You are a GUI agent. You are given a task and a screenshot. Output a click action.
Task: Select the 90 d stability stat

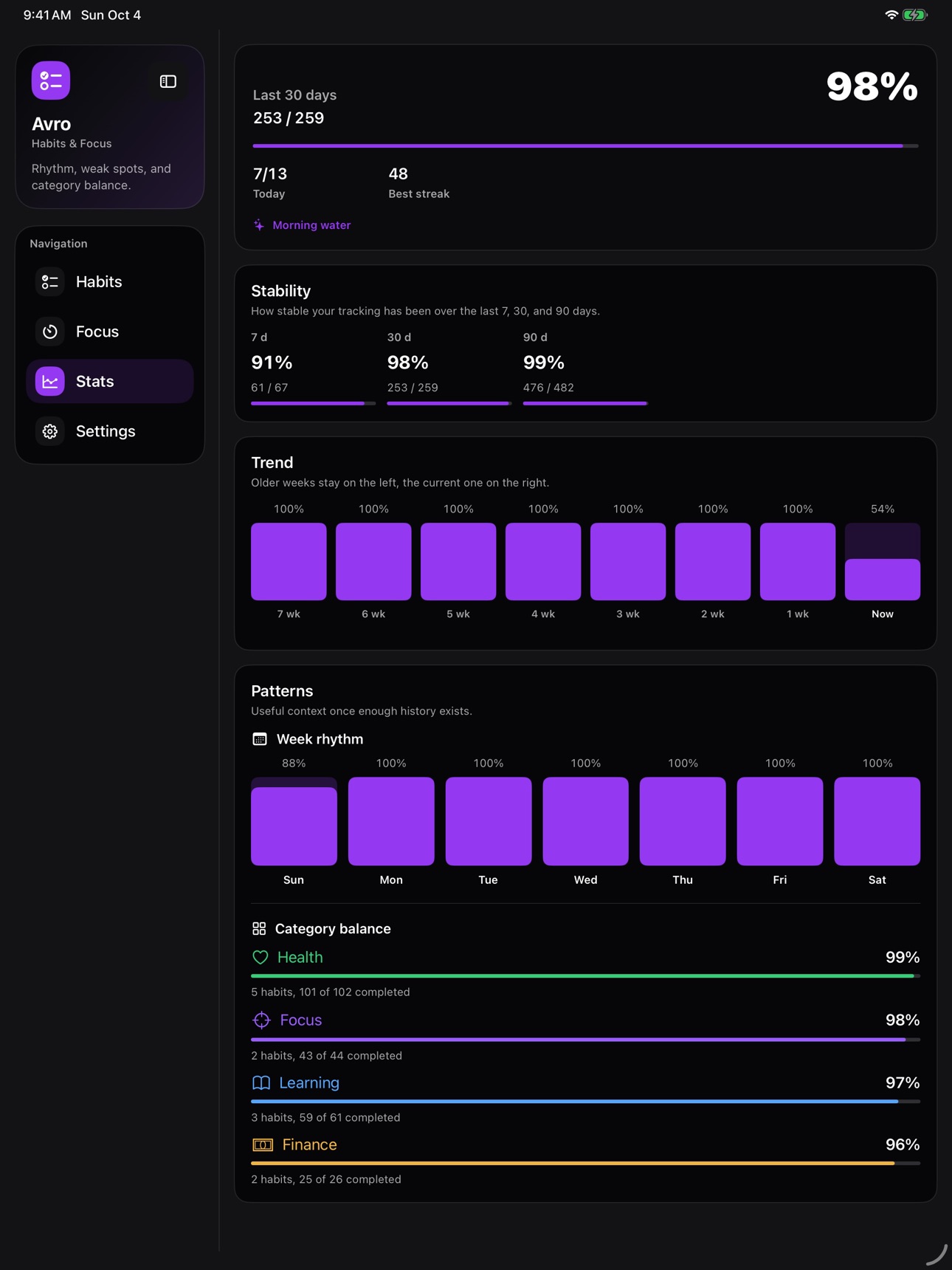coord(585,368)
